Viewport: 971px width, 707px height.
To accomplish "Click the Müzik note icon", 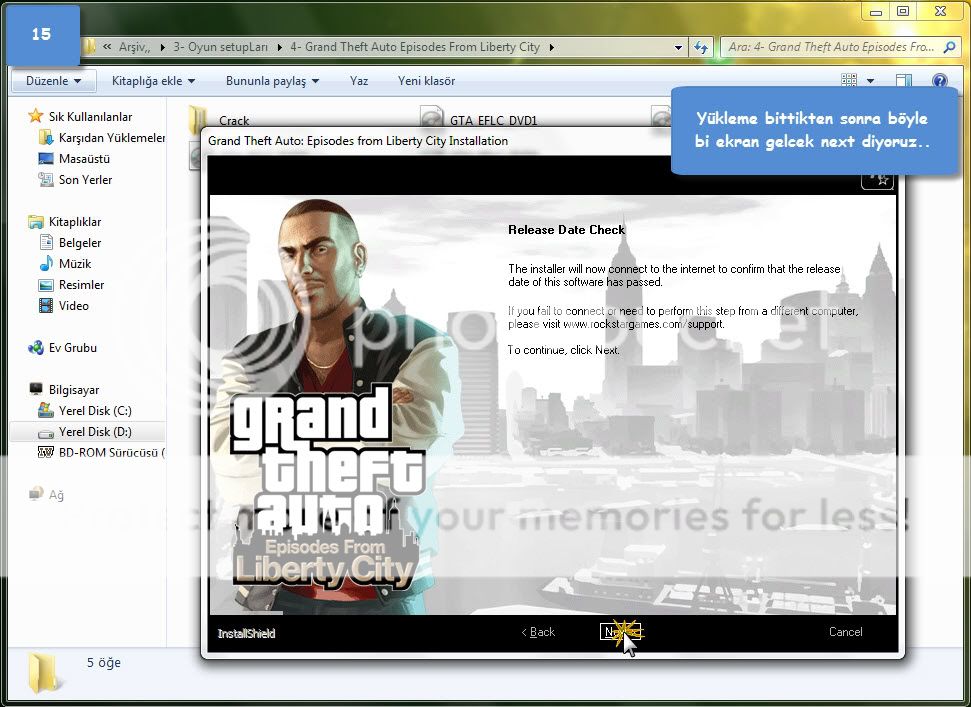I will point(46,264).
